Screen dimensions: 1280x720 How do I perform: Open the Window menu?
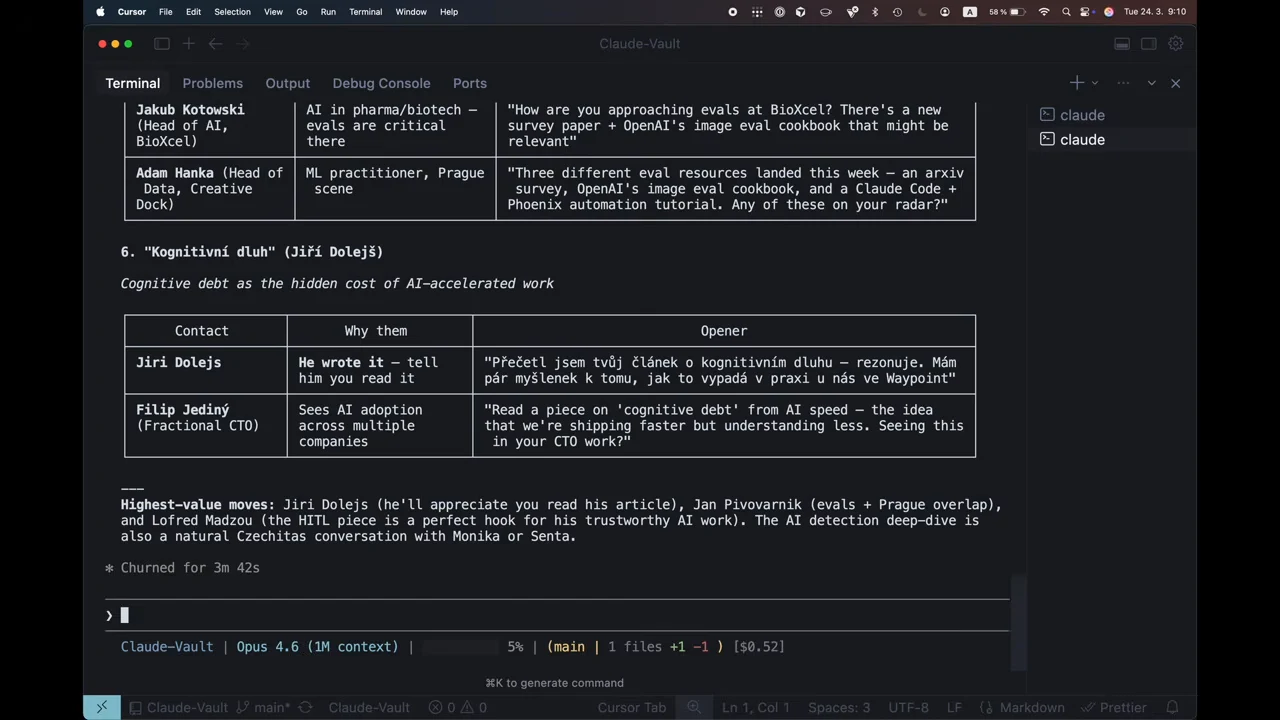411,12
